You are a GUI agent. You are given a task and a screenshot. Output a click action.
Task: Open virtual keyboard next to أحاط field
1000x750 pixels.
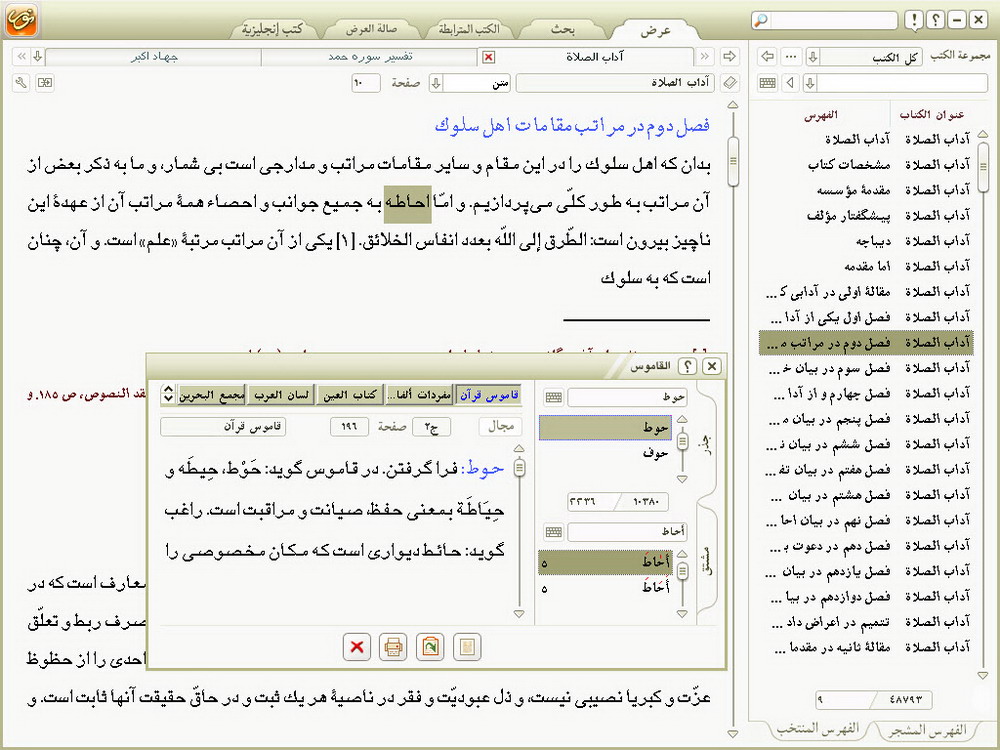[x=554, y=531]
